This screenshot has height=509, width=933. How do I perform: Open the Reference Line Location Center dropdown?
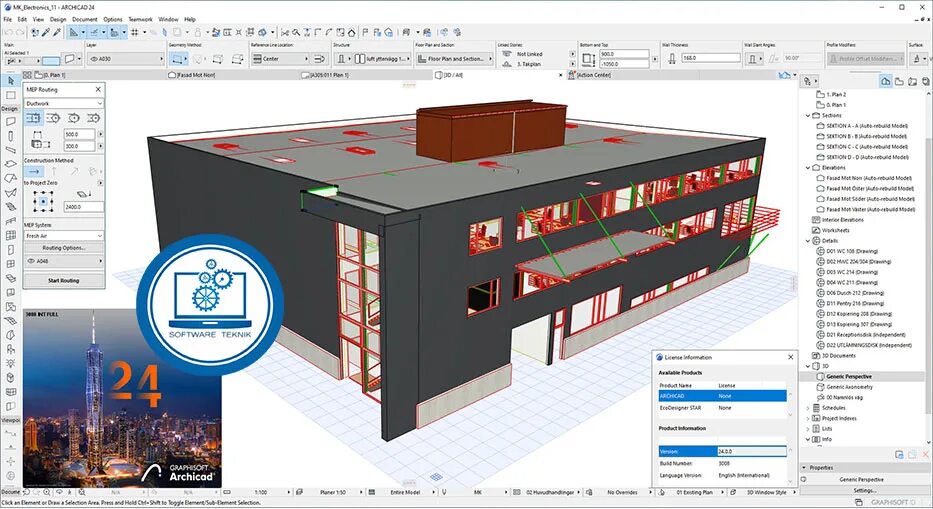[x=280, y=59]
